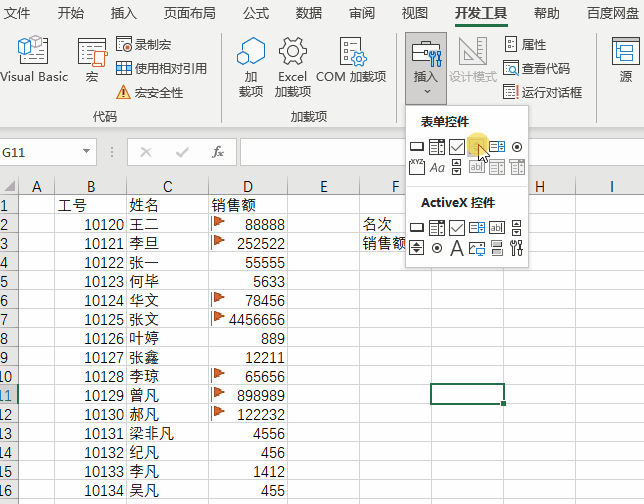Select ActiveX Command Button control
Image resolution: width=644 pixels, height=504 pixels.
click(417, 227)
